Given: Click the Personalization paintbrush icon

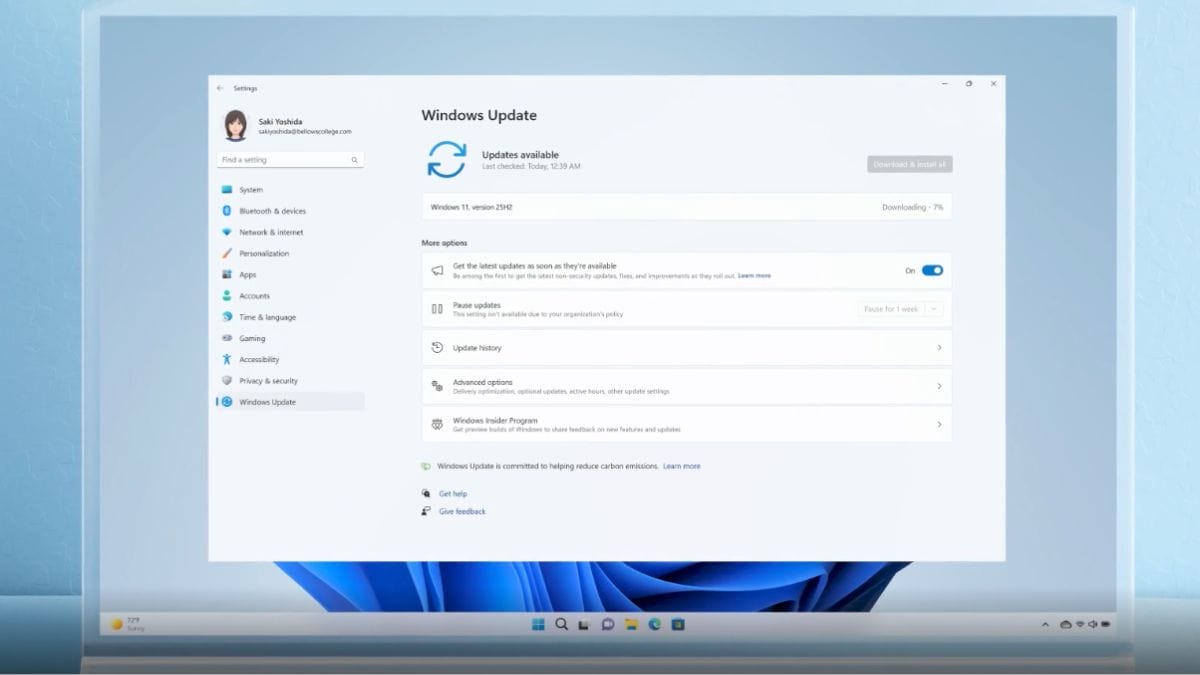Looking at the screenshot, I should (227, 253).
